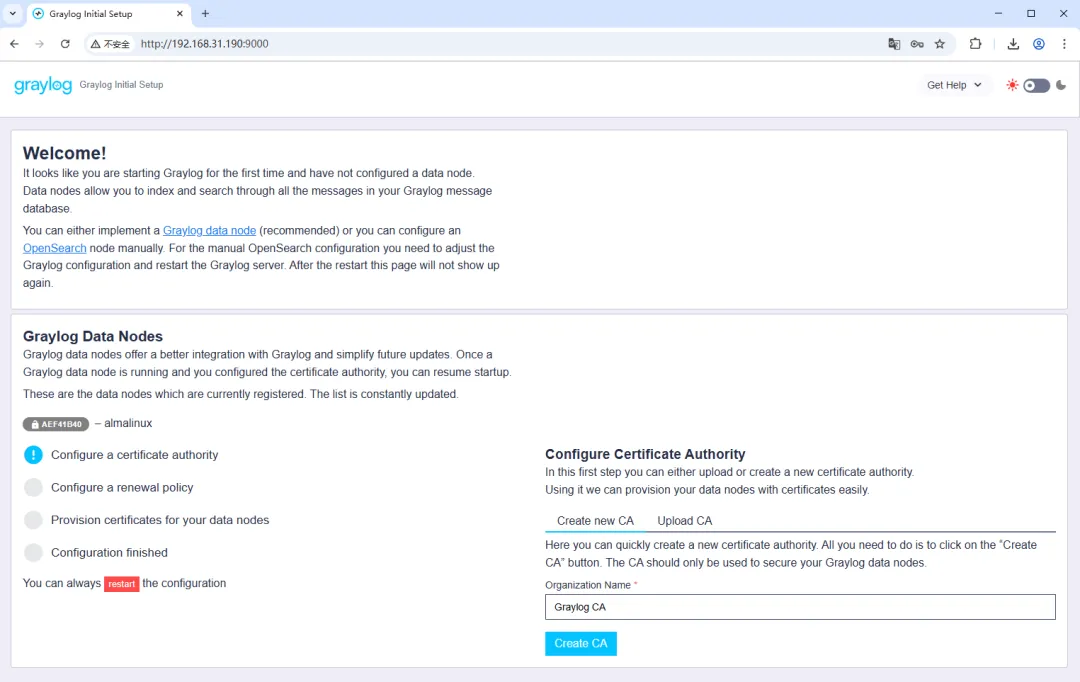
Task: Open the translate page icon
Action: pos(894,43)
